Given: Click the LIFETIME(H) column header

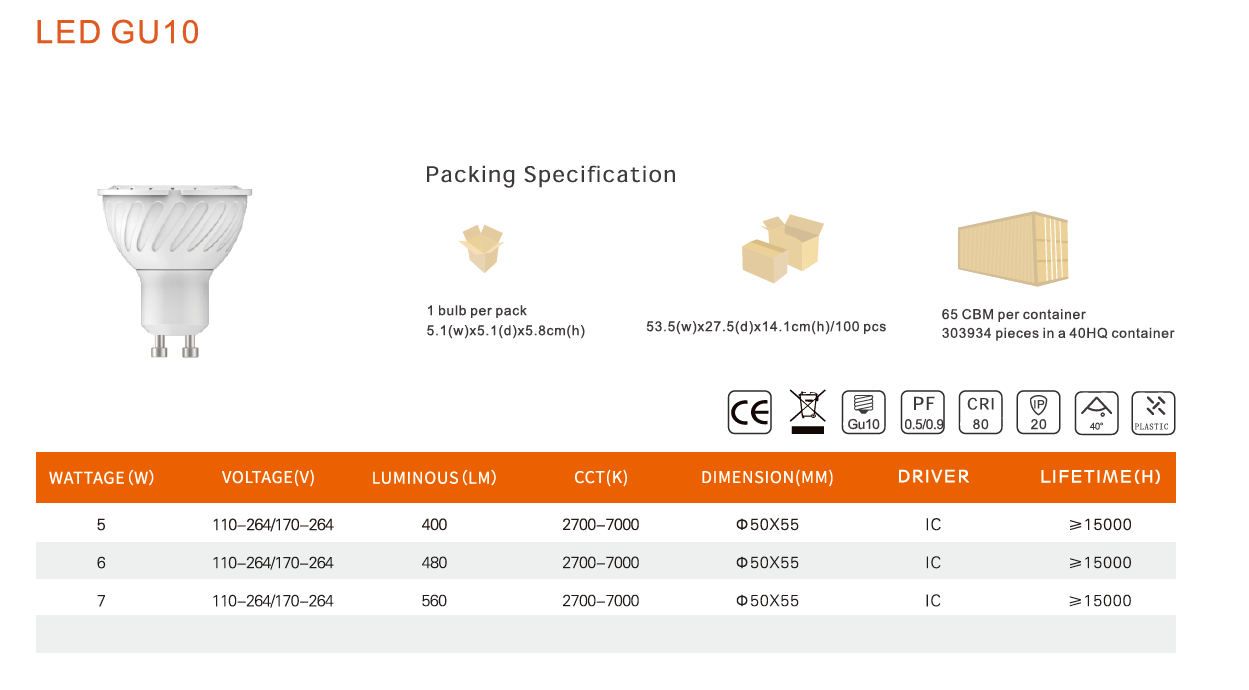Looking at the screenshot, I should pyautogui.click(x=1100, y=477).
